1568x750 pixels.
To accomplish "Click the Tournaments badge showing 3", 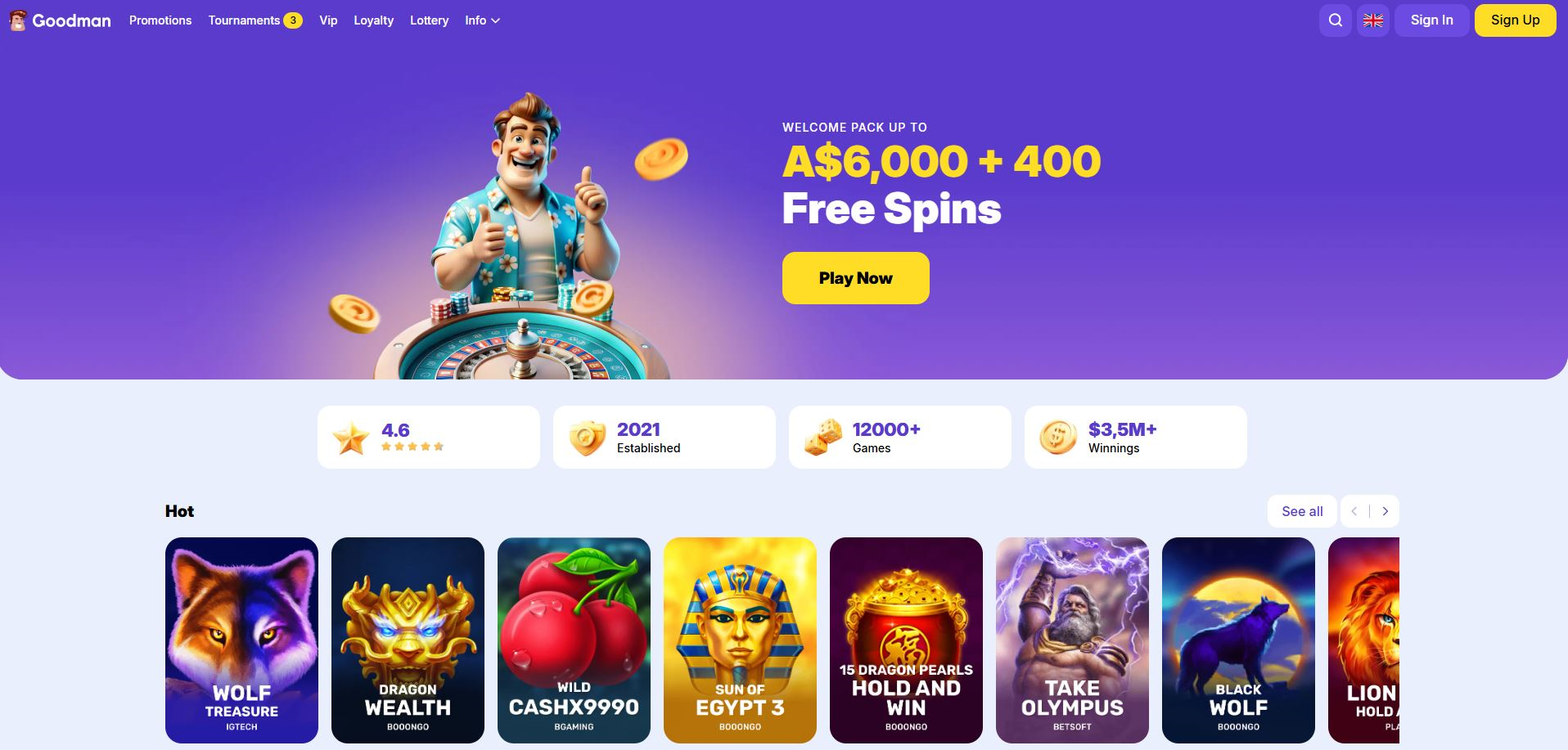I will [293, 20].
